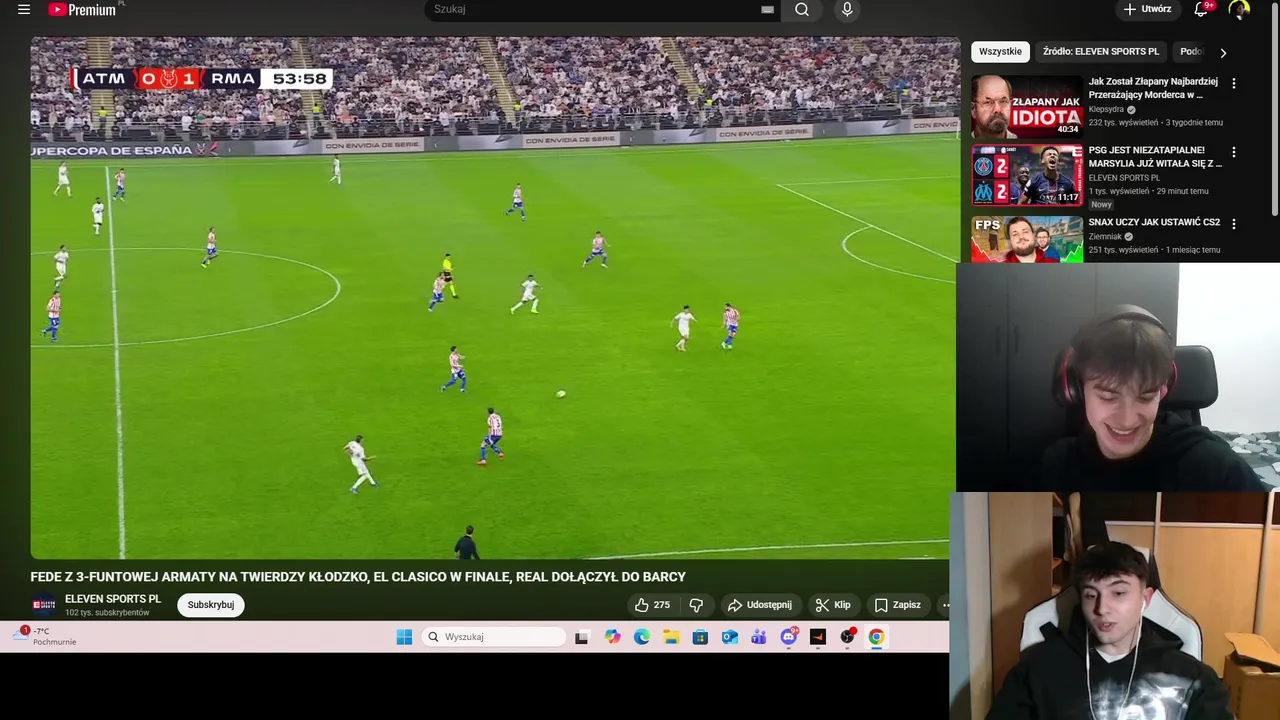The image size is (1280, 720).
Task: Like the video with thumbs-up 275
Action: pos(652,605)
